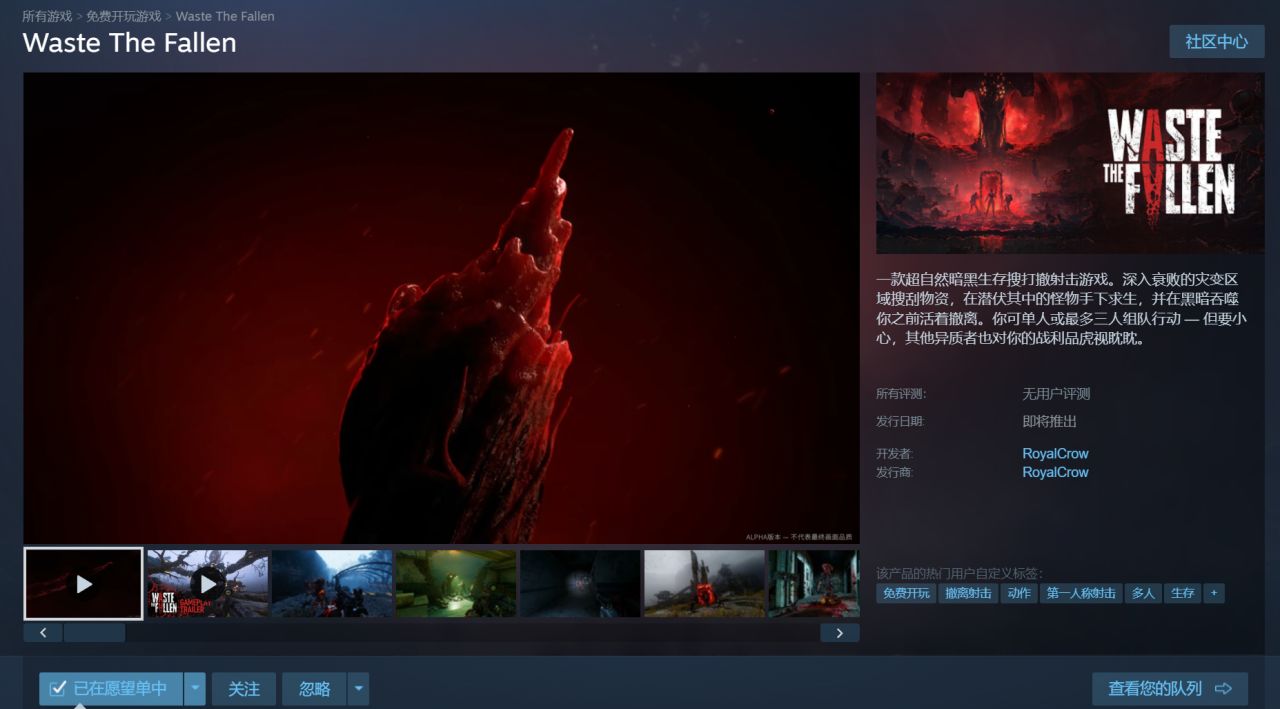Play the first video thumbnail
Image resolution: width=1280 pixels, height=709 pixels.
pos(83,583)
